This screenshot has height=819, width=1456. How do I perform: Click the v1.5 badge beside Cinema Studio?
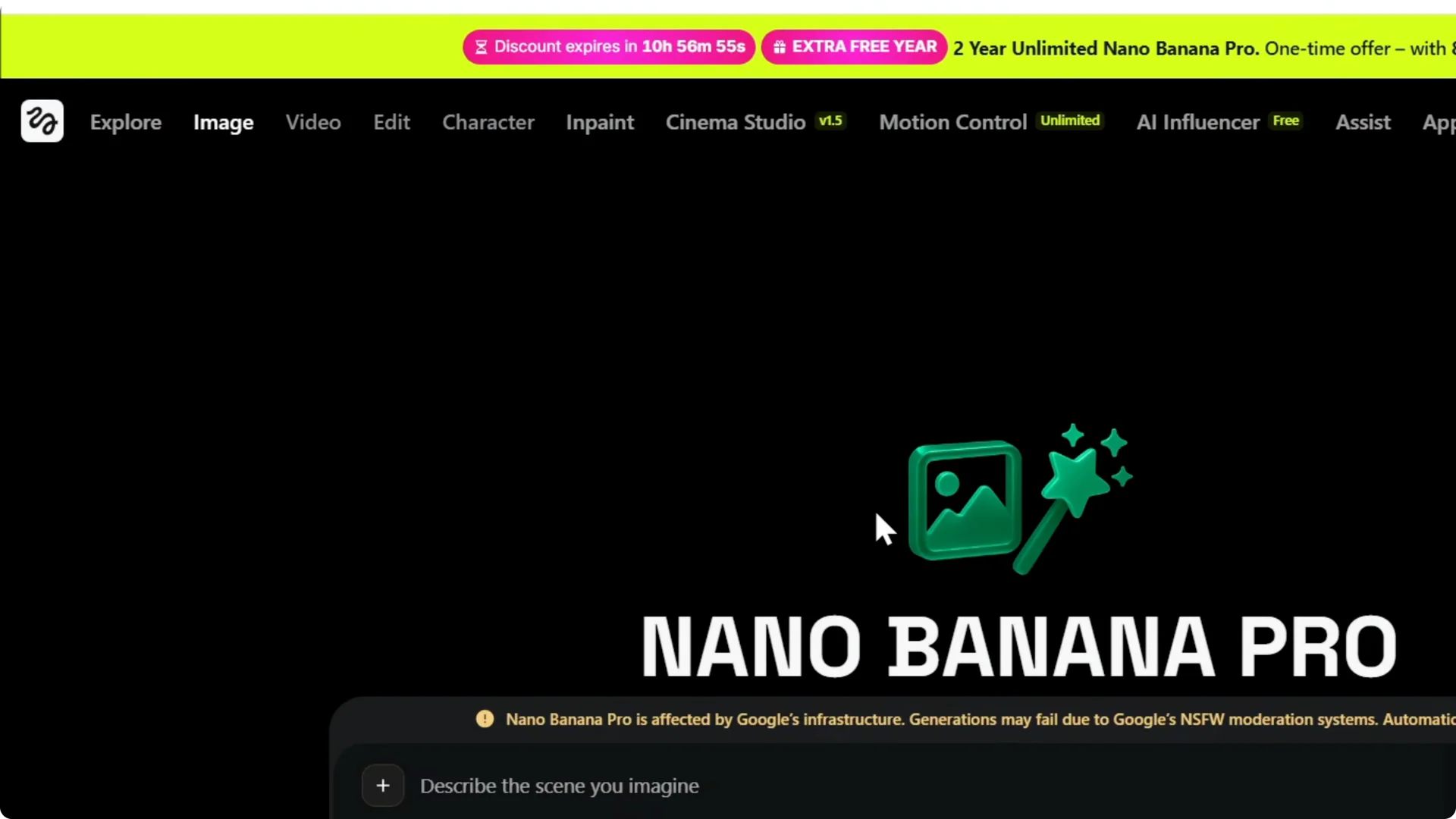click(x=830, y=121)
